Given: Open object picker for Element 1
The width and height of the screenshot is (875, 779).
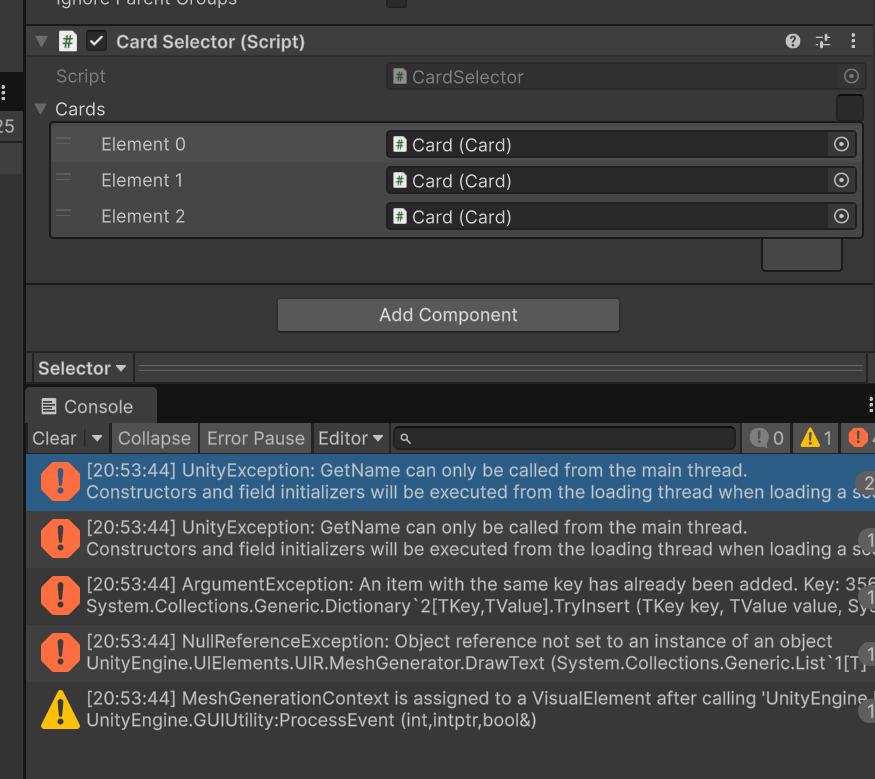Looking at the screenshot, I should (841, 181).
